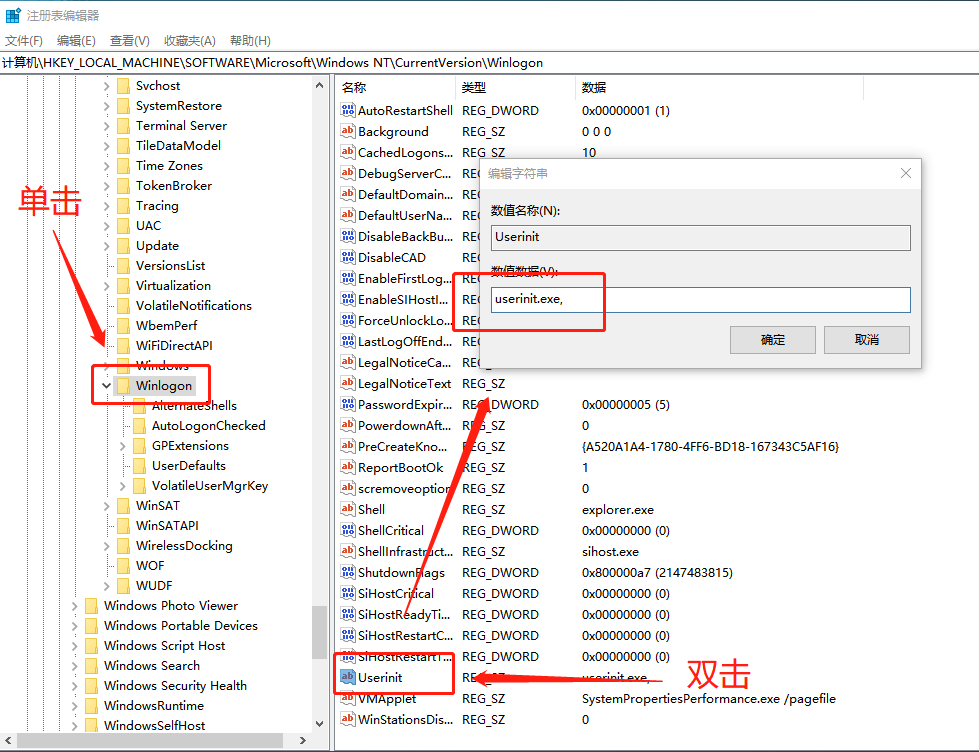Open the 查看(V) menu
979x752 pixels.
tap(130, 41)
